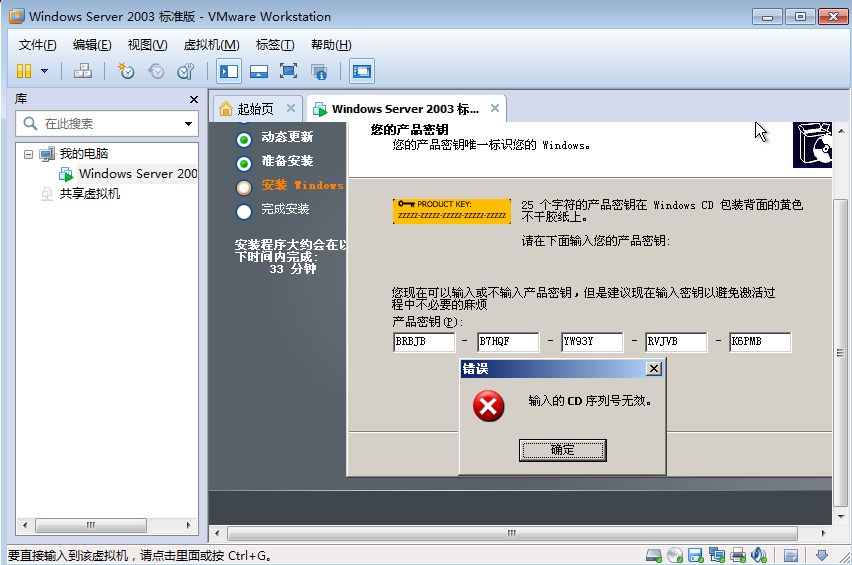Screen dimensions: 852x565
Task: Toggle the thumbnail bar icon
Action: click(x=259, y=71)
